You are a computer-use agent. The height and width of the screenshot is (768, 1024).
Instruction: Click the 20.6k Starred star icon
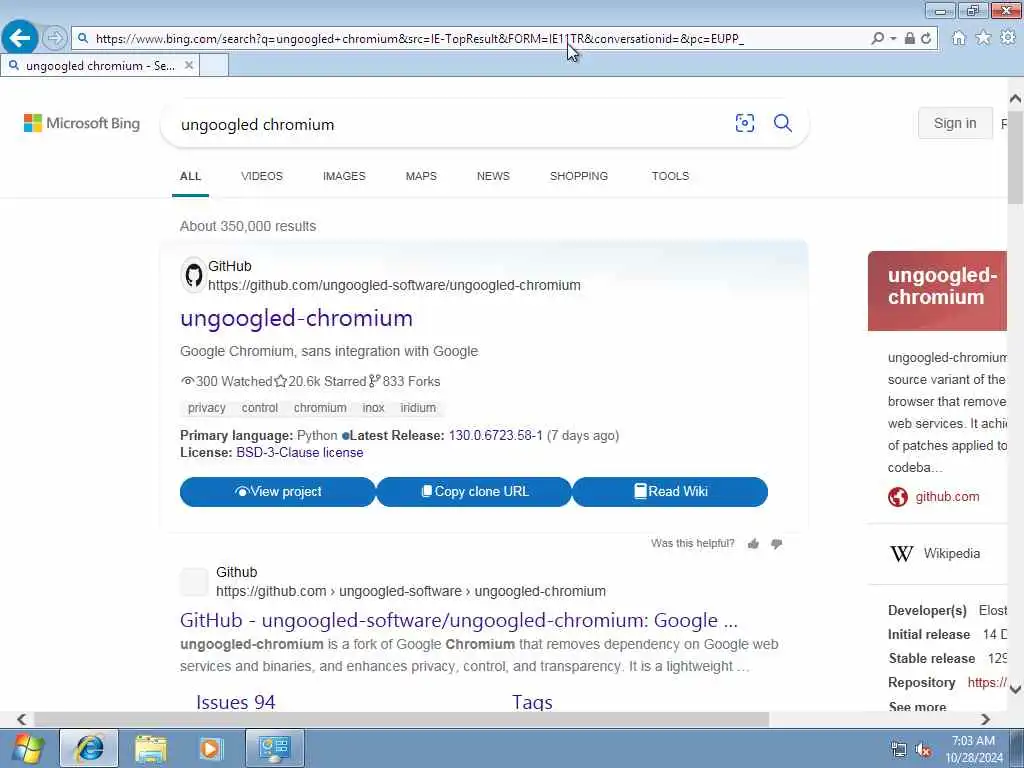pyautogui.click(x=280, y=381)
